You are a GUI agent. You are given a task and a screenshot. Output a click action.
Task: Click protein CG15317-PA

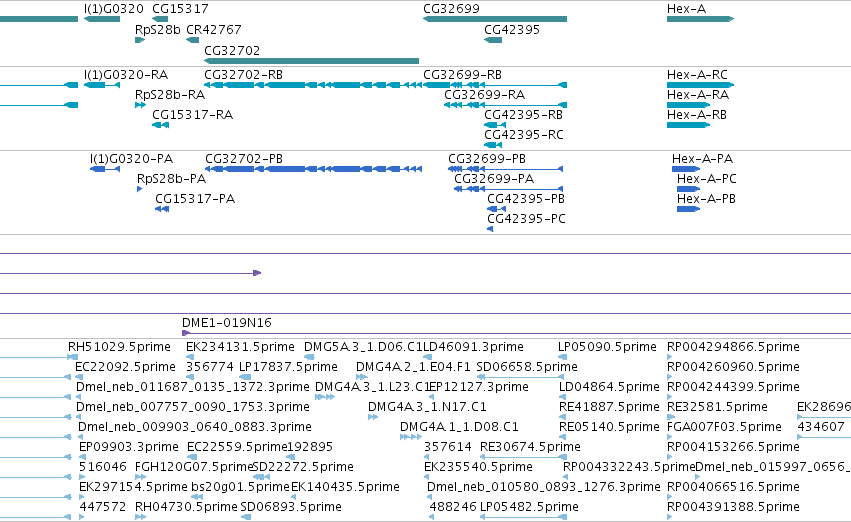[x=195, y=199]
